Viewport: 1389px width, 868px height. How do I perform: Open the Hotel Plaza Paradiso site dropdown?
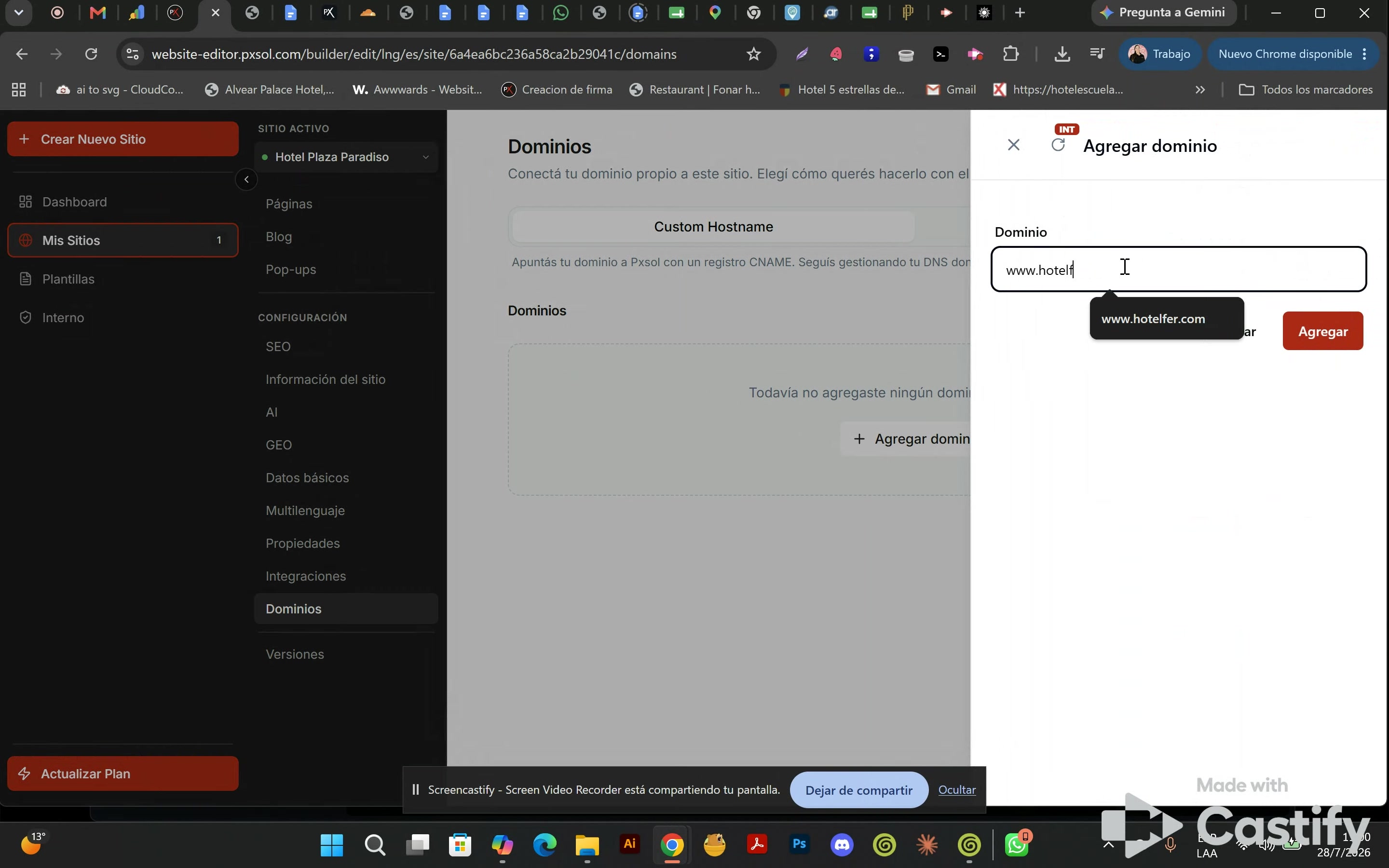pyautogui.click(x=345, y=157)
